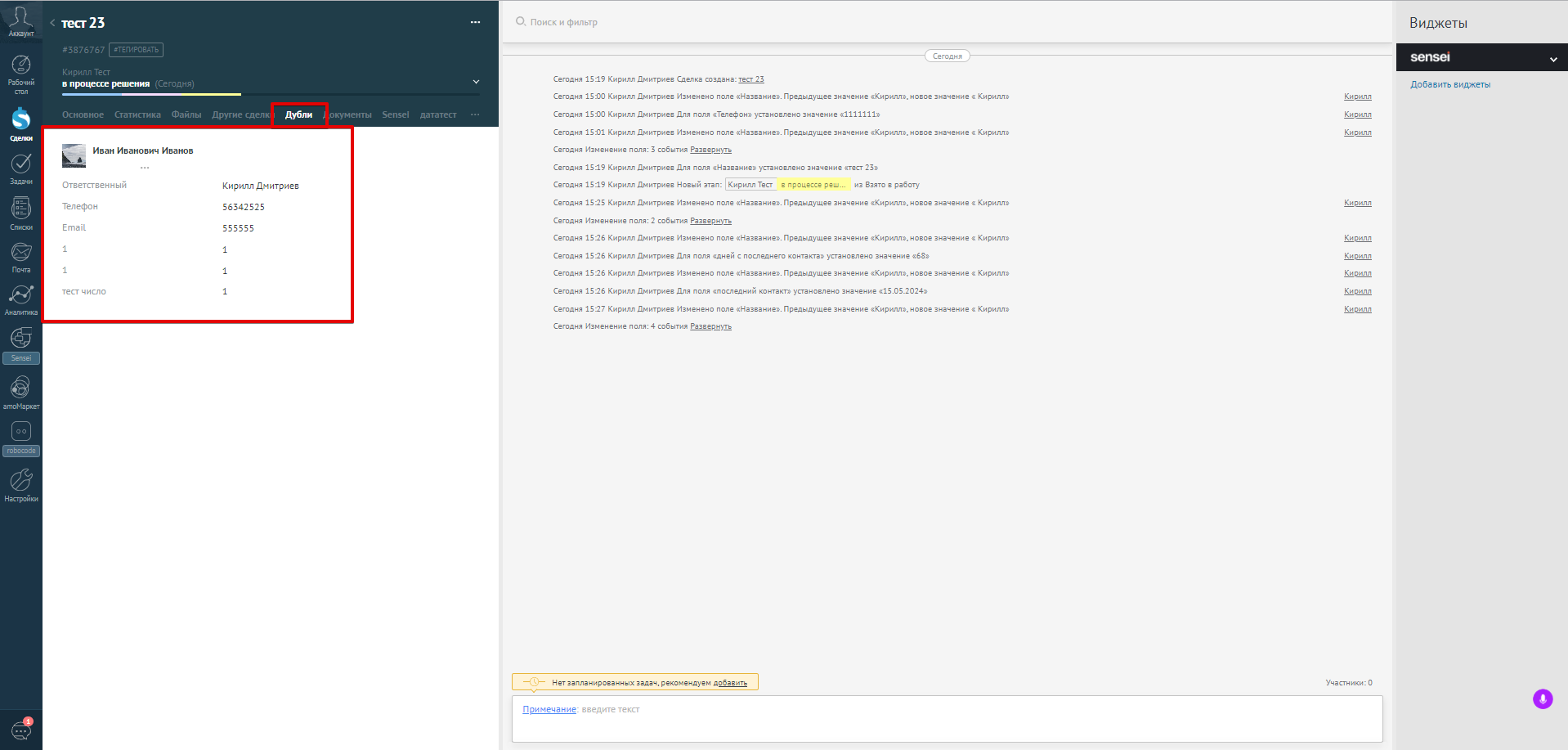Click the note text input area
1568x750 pixels.
pos(947,719)
